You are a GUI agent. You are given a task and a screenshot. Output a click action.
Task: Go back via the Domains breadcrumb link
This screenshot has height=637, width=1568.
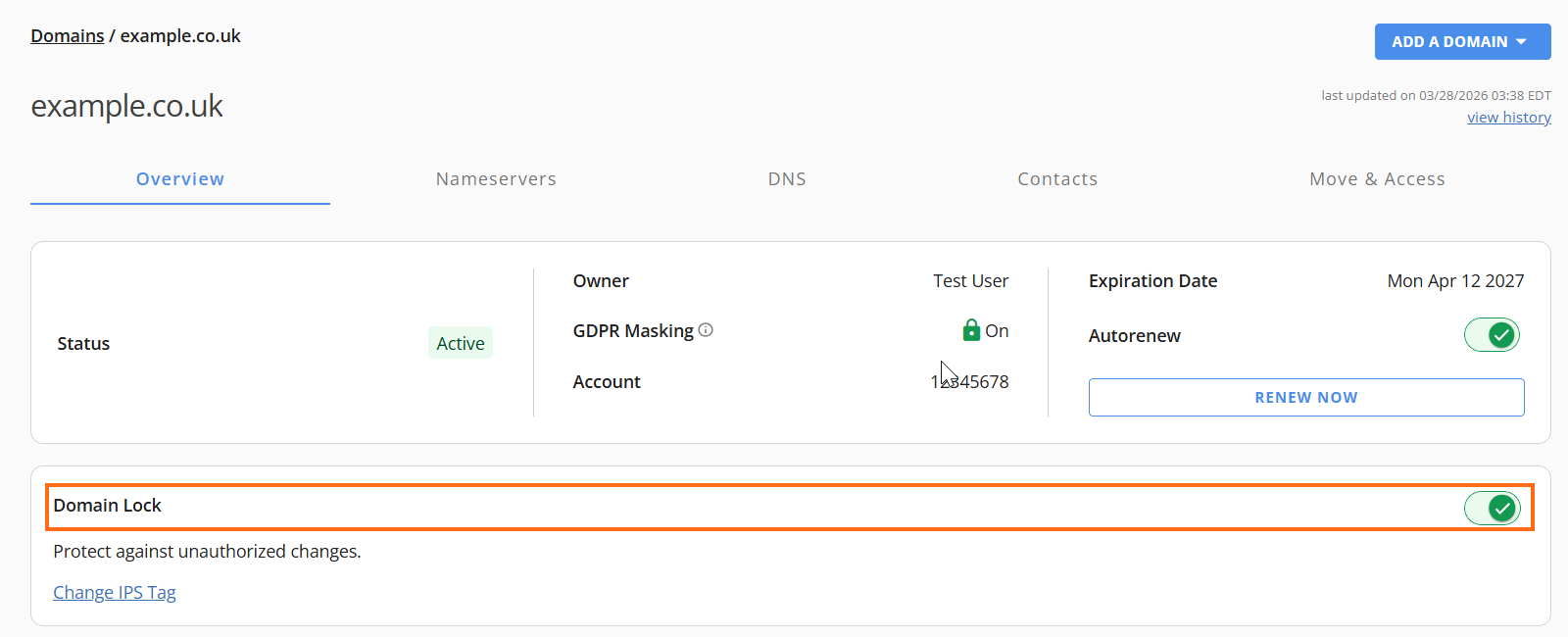68,36
